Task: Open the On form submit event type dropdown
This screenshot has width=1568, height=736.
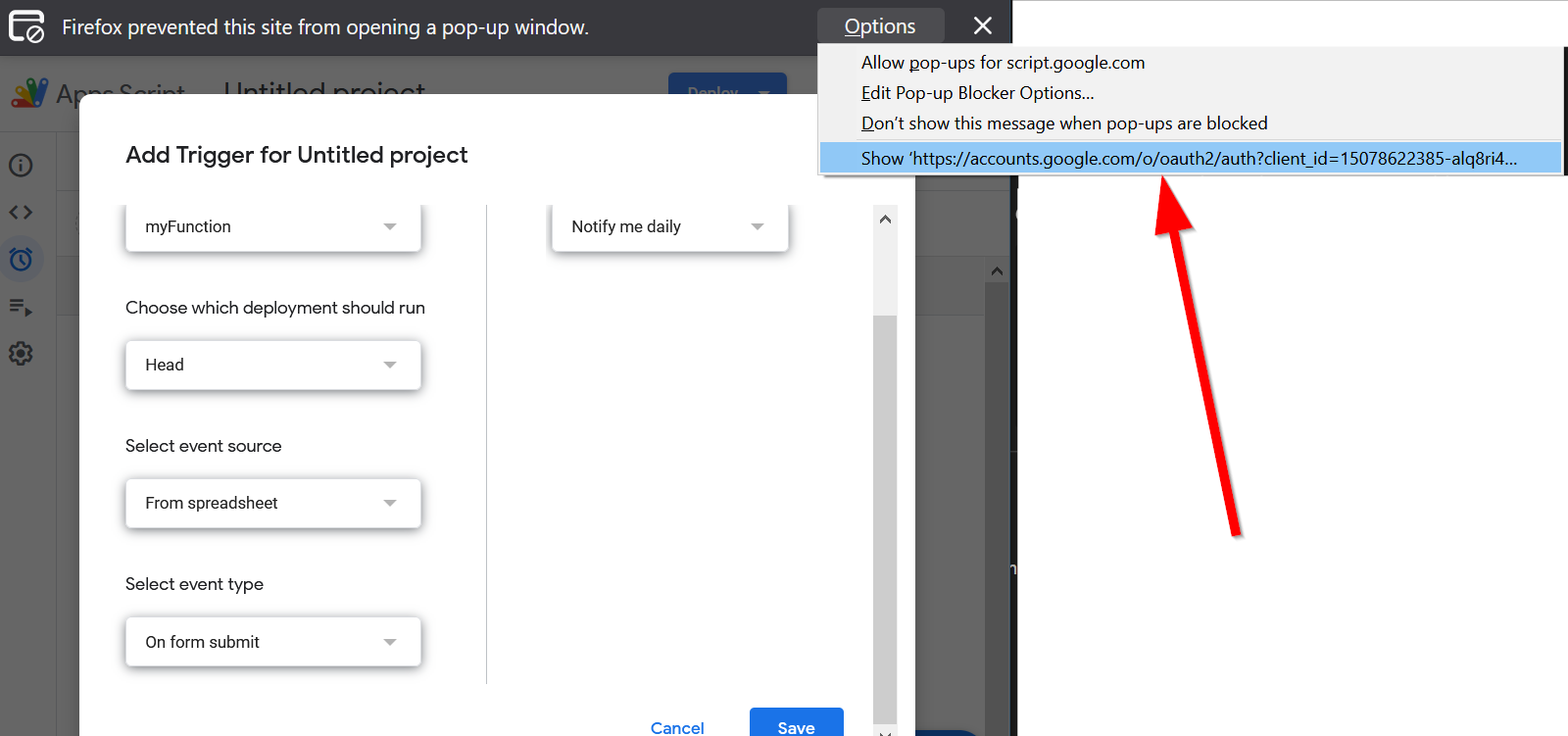Action: [x=272, y=642]
